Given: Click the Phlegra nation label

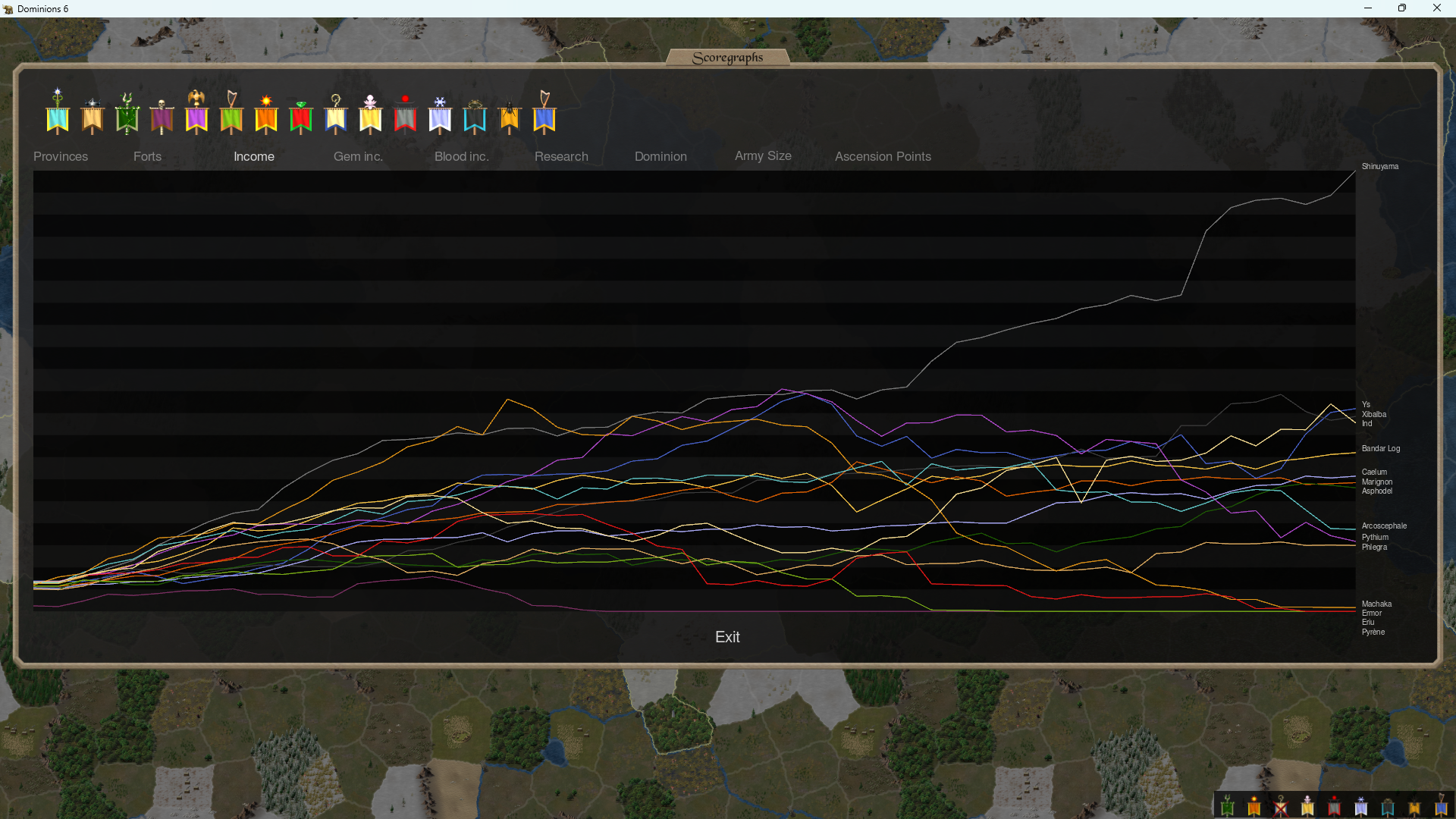Looking at the screenshot, I should click(1374, 547).
